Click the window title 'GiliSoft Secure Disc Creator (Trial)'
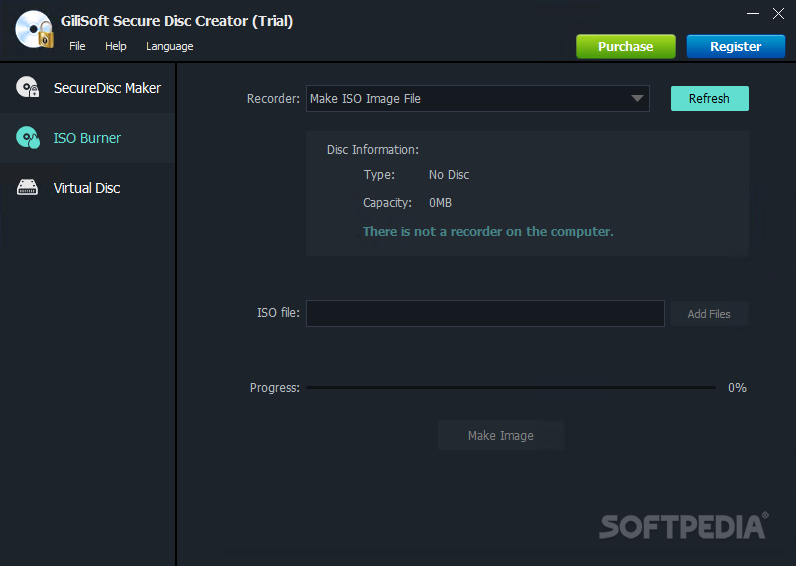This screenshot has width=796, height=566. click(x=177, y=21)
